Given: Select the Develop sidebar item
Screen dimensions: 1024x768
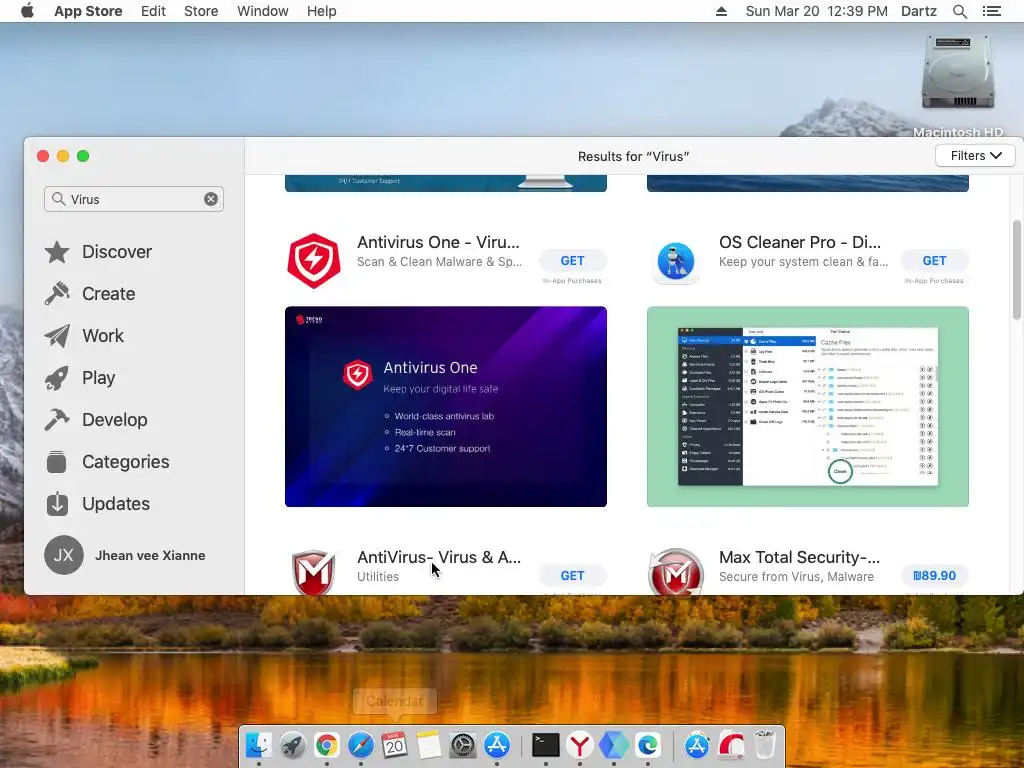Looking at the screenshot, I should (96, 420).
